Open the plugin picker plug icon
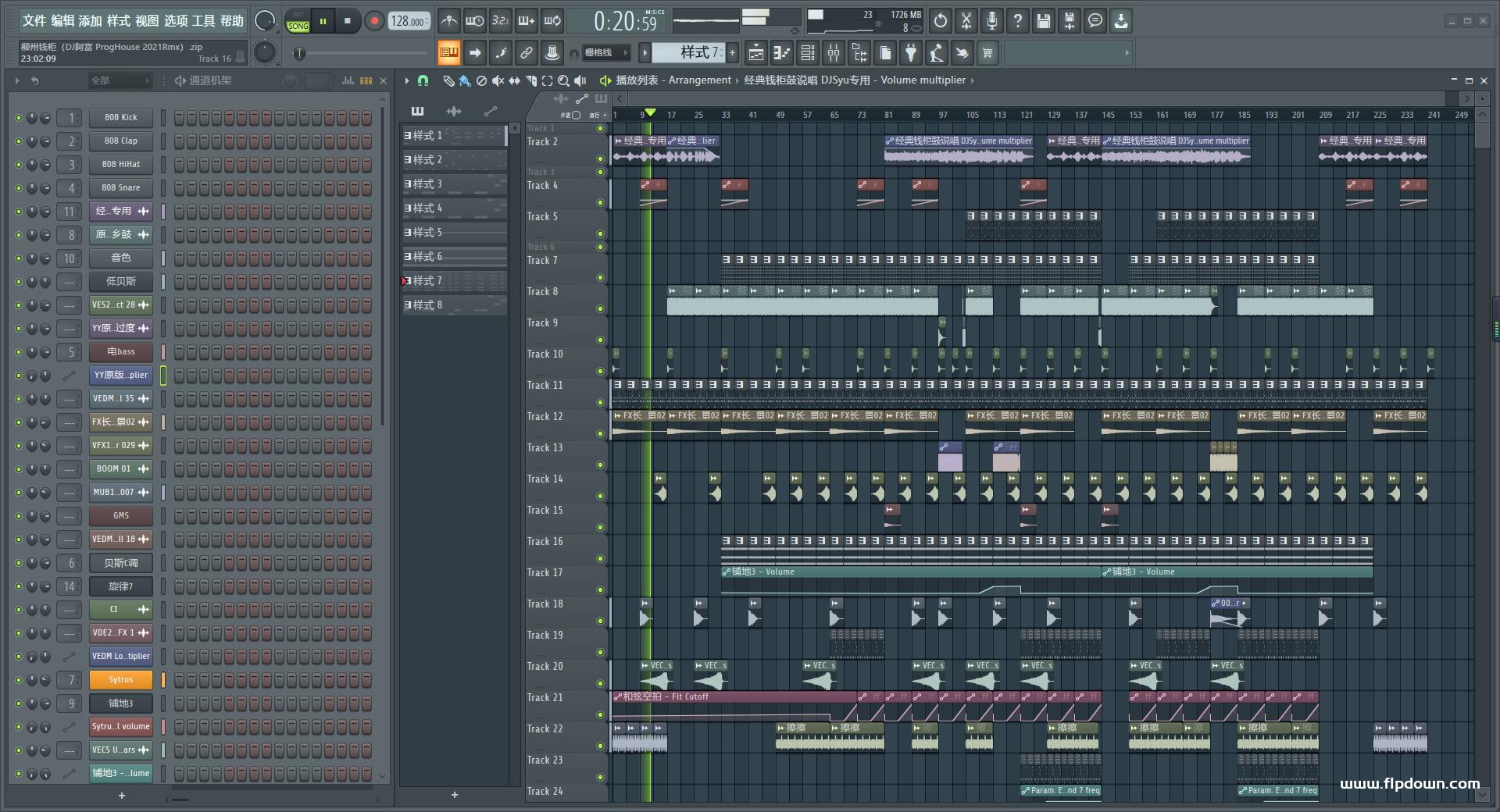The image size is (1500, 812). (x=911, y=53)
